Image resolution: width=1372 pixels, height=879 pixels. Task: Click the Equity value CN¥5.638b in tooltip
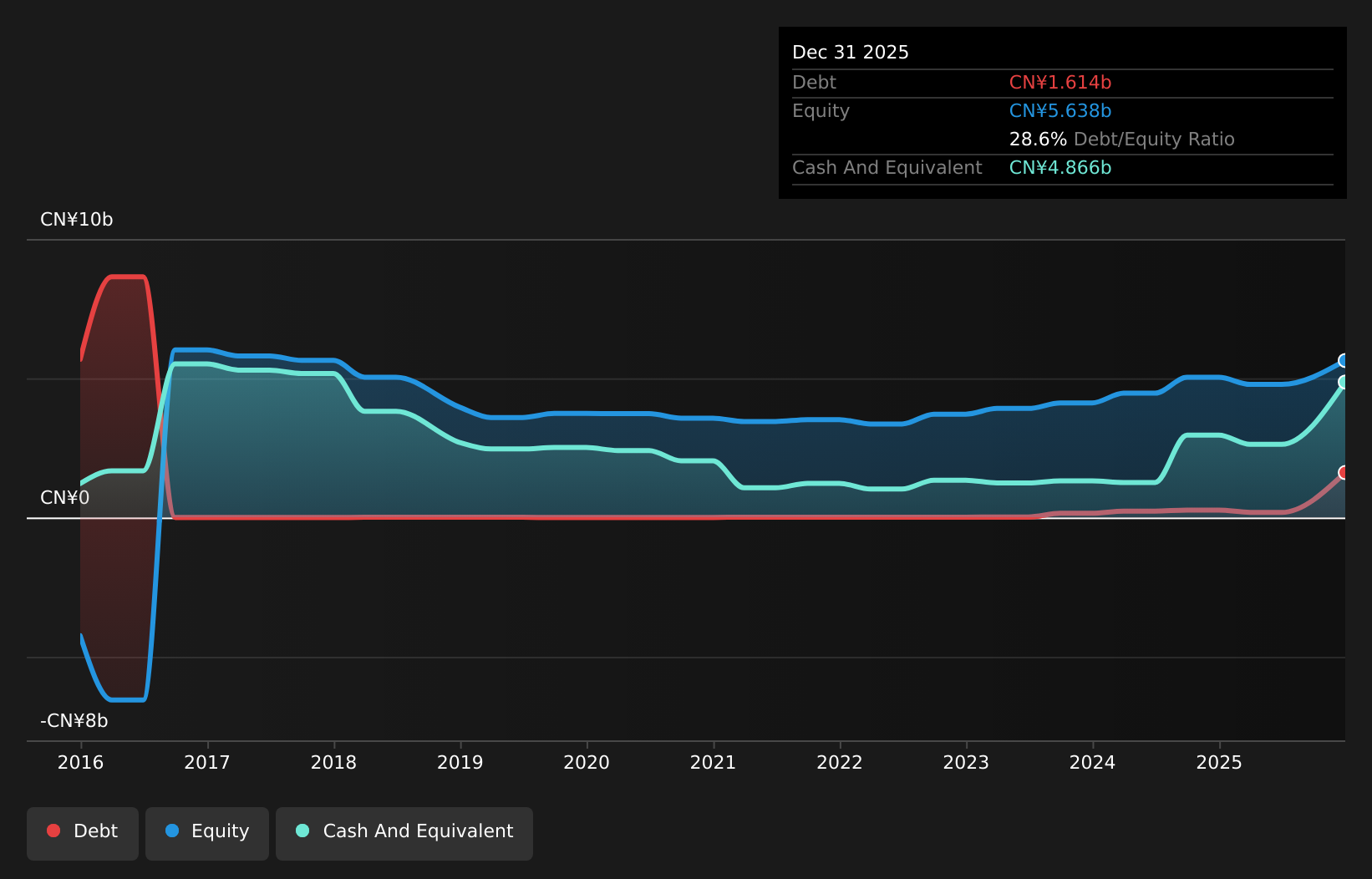point(1060,111)
